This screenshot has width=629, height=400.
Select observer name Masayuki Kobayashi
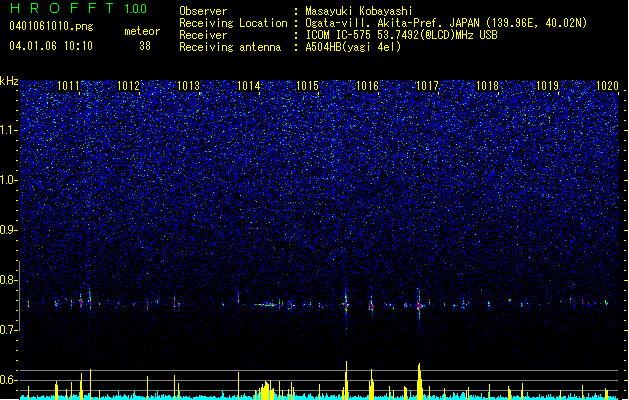pos(359,11)
